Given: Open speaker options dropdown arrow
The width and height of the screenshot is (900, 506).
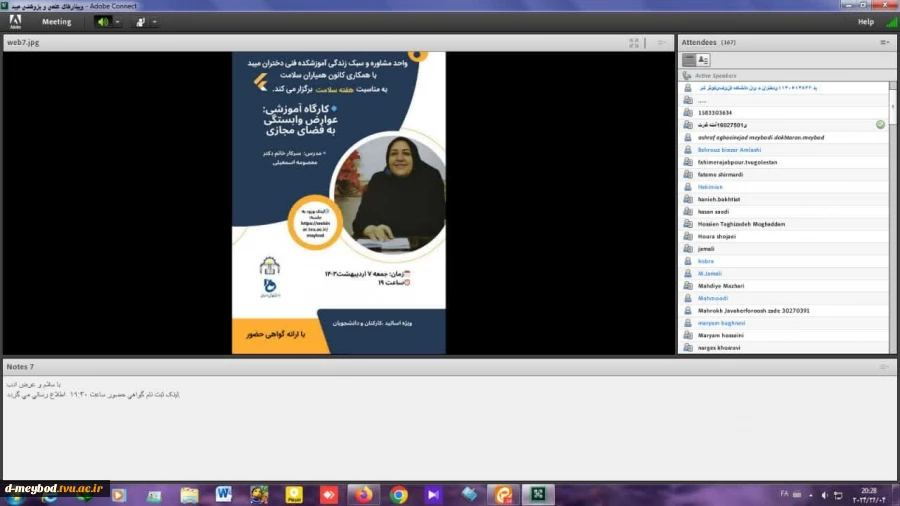Looking at the screenshot, I should 117,22.
